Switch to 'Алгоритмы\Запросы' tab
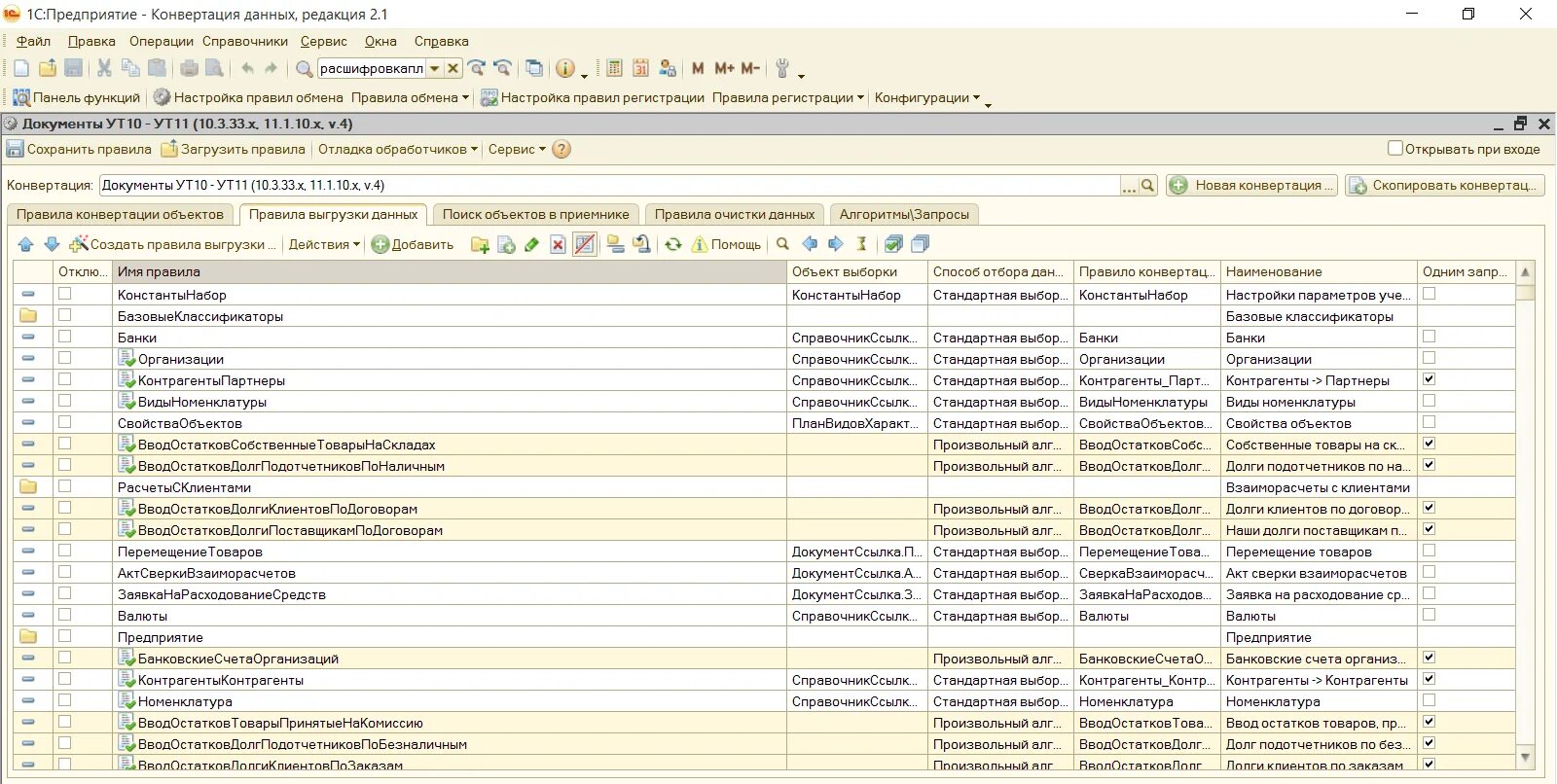The width and height of the screenshot is (1557, 784). tap(904, 214)
